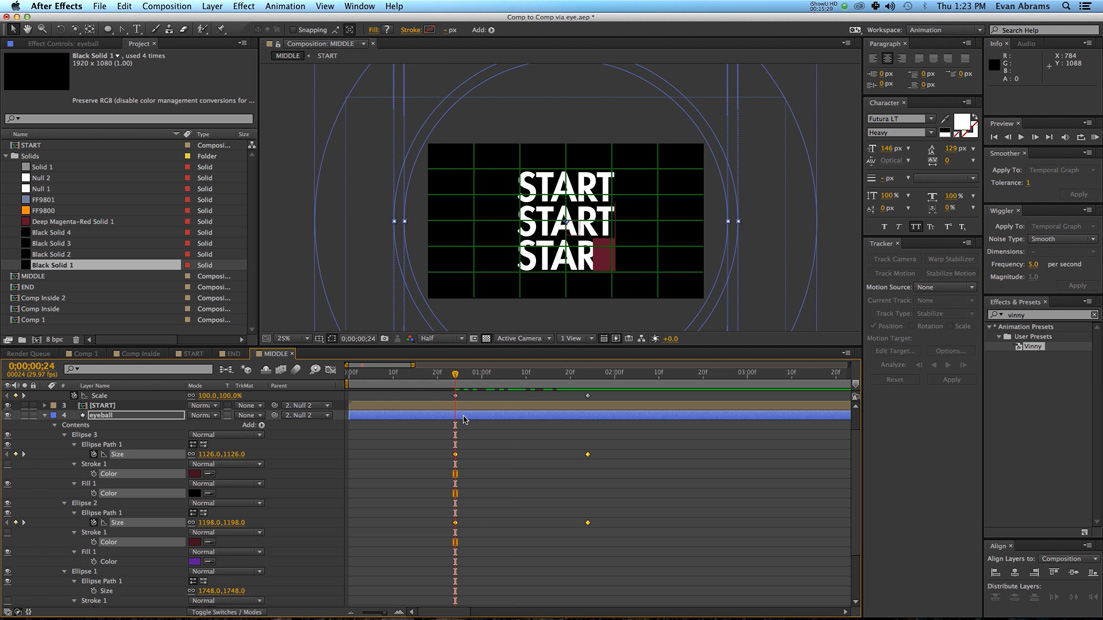Select the Brush tool
Viewport: 1103px width, 620px height.
point(155,30)
